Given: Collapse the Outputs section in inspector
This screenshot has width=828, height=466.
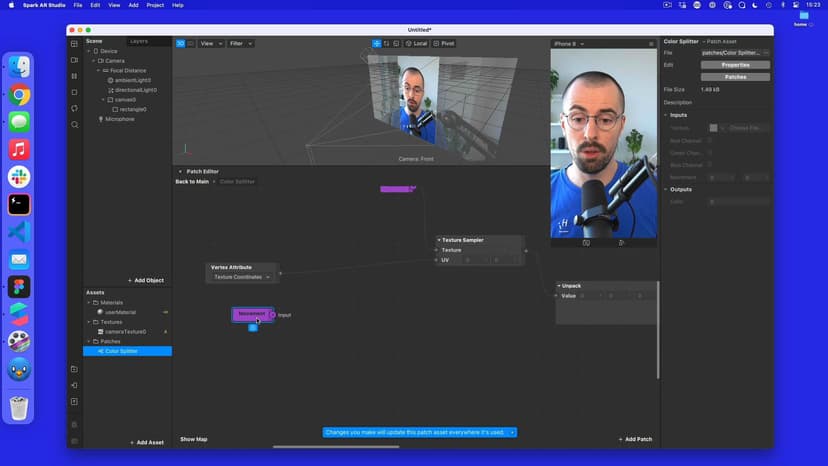Looking at the screenshot, I should pos(666,189).
